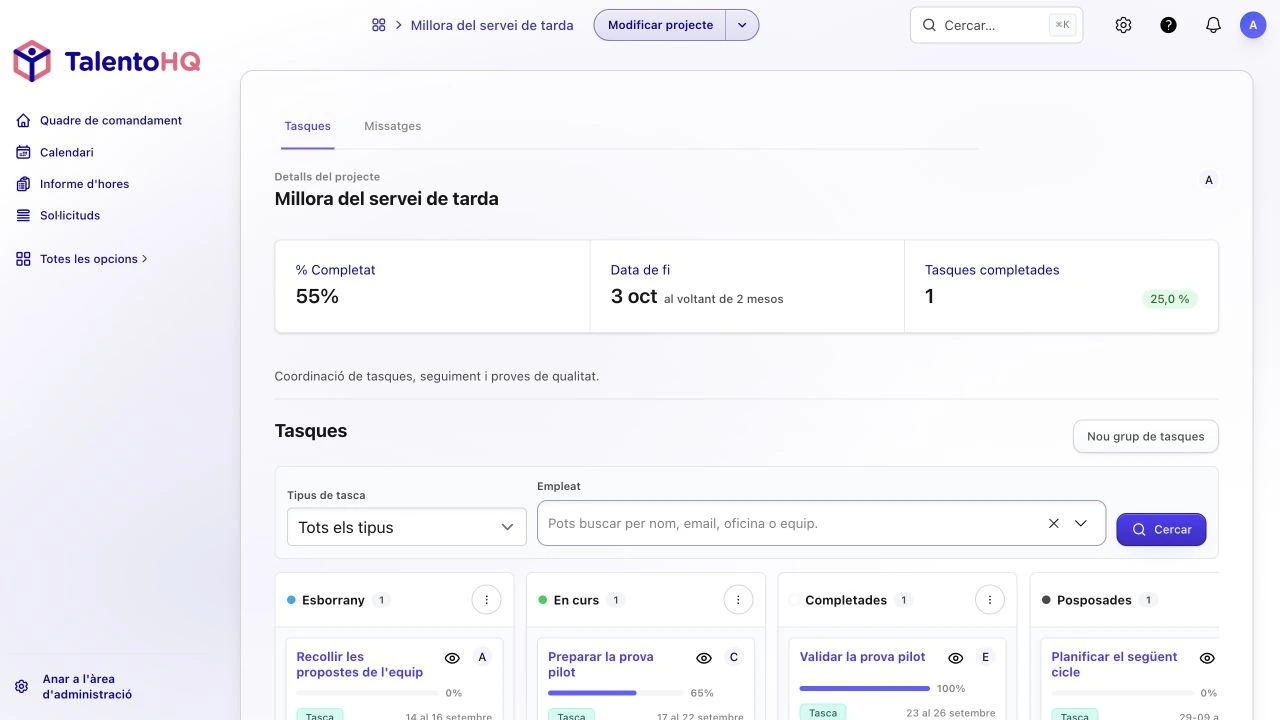Open the Tipus de tasca dropdown
Screen dimensions: 1280x720
pos(406,527)
